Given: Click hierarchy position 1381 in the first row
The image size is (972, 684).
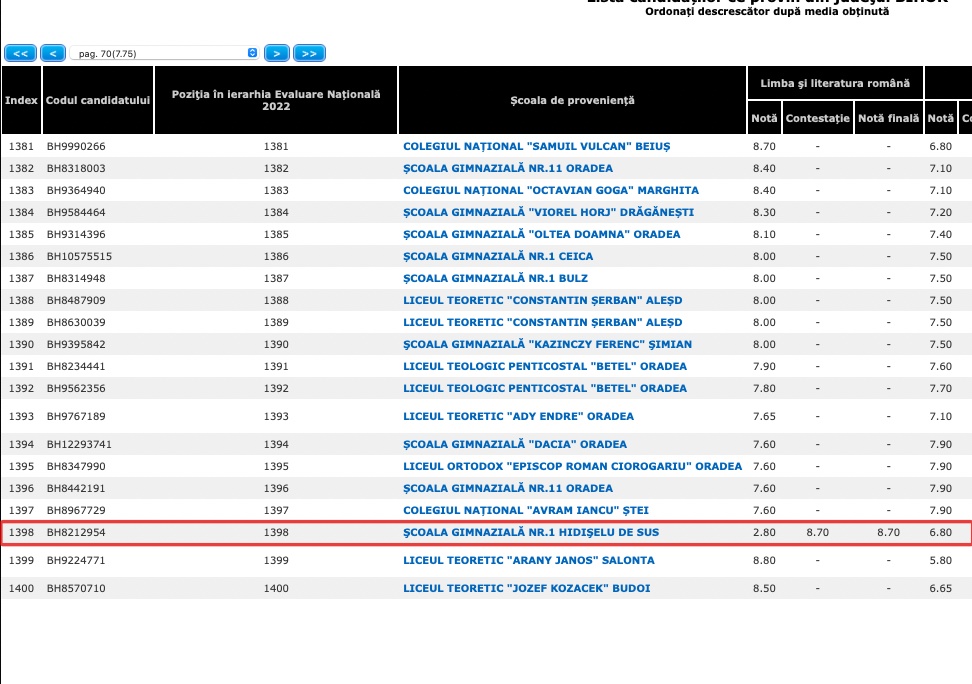Looking at the screenshot, I should [276, 146].
